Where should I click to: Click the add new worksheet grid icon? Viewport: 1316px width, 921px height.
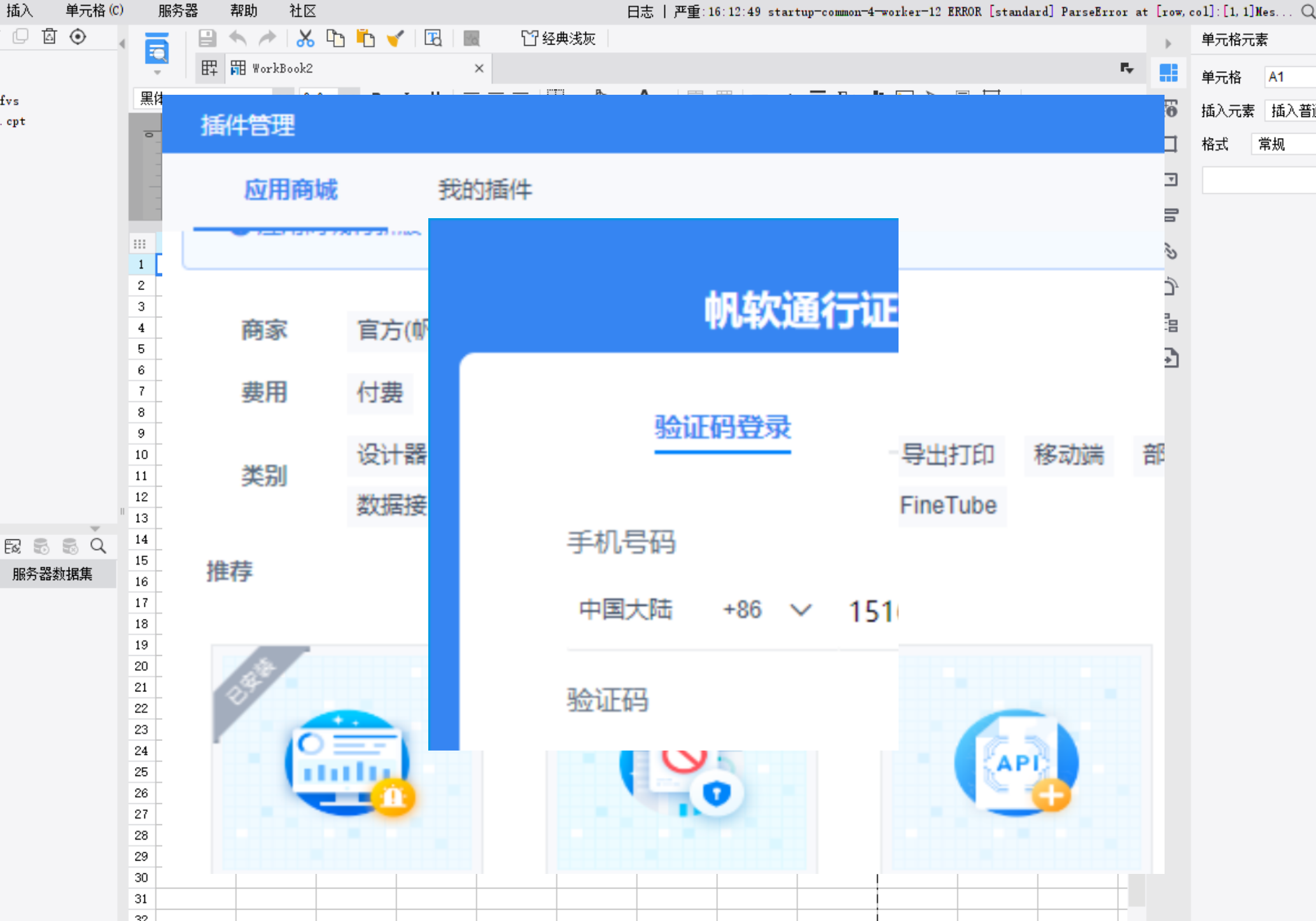[x=209, y=68]
